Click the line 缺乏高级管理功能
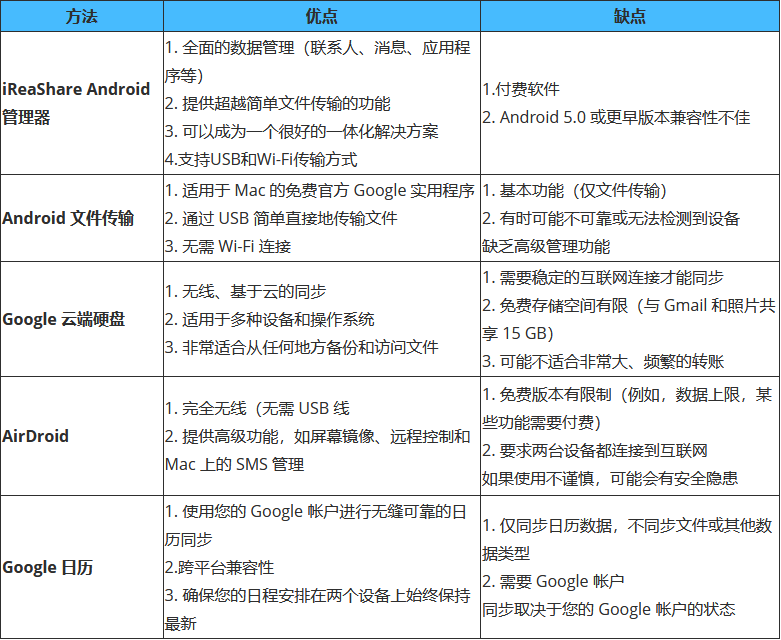Viewport: 781px width, 640px height. point(546,247)
